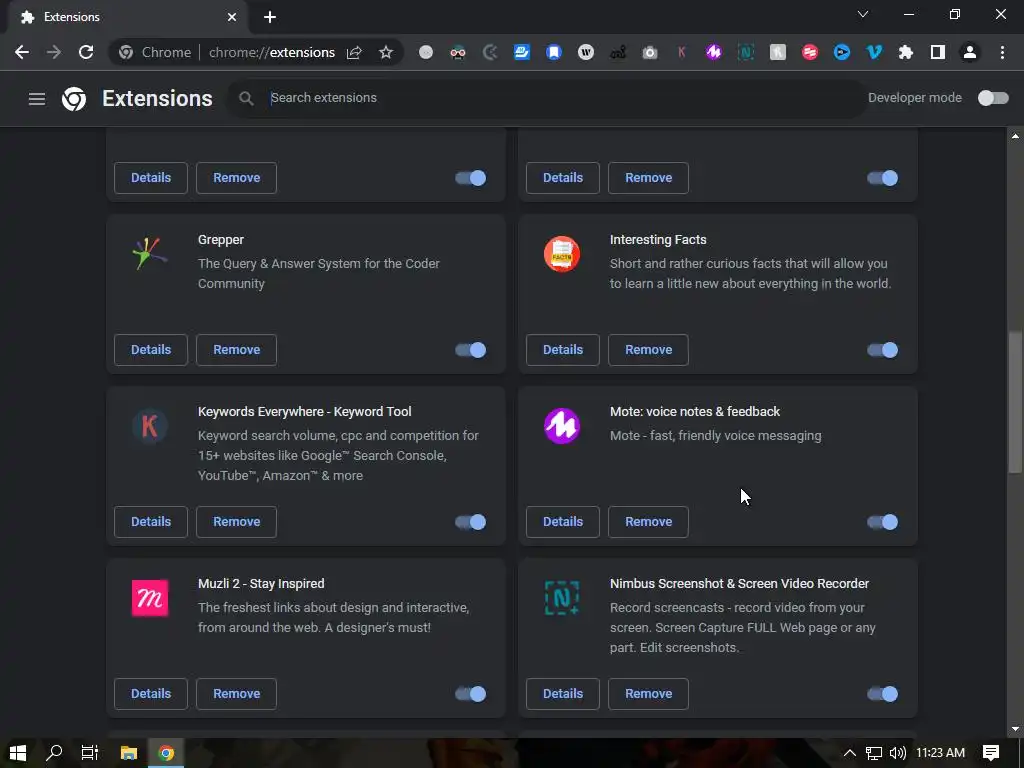Remove the Grepper extension

(x=236, y=350)
